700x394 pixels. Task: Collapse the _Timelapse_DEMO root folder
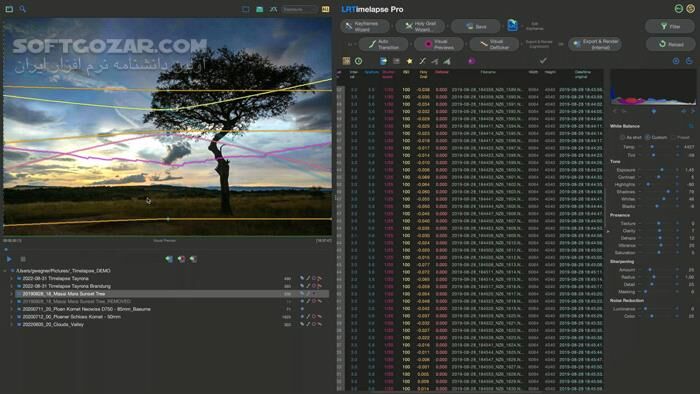(x=6, y=270)
